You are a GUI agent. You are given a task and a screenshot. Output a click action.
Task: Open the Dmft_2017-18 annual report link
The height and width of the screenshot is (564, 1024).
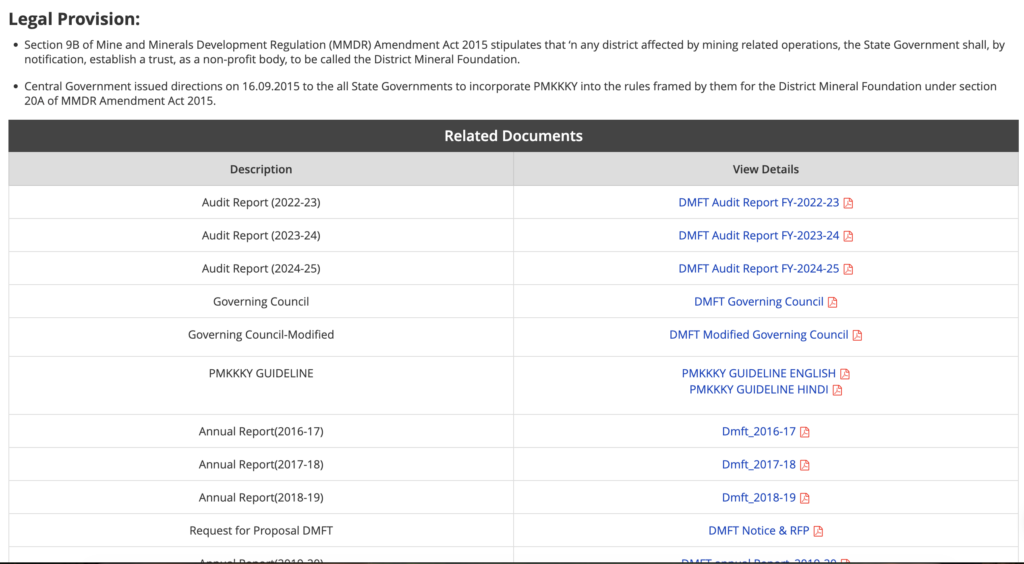tap(758, 465)
